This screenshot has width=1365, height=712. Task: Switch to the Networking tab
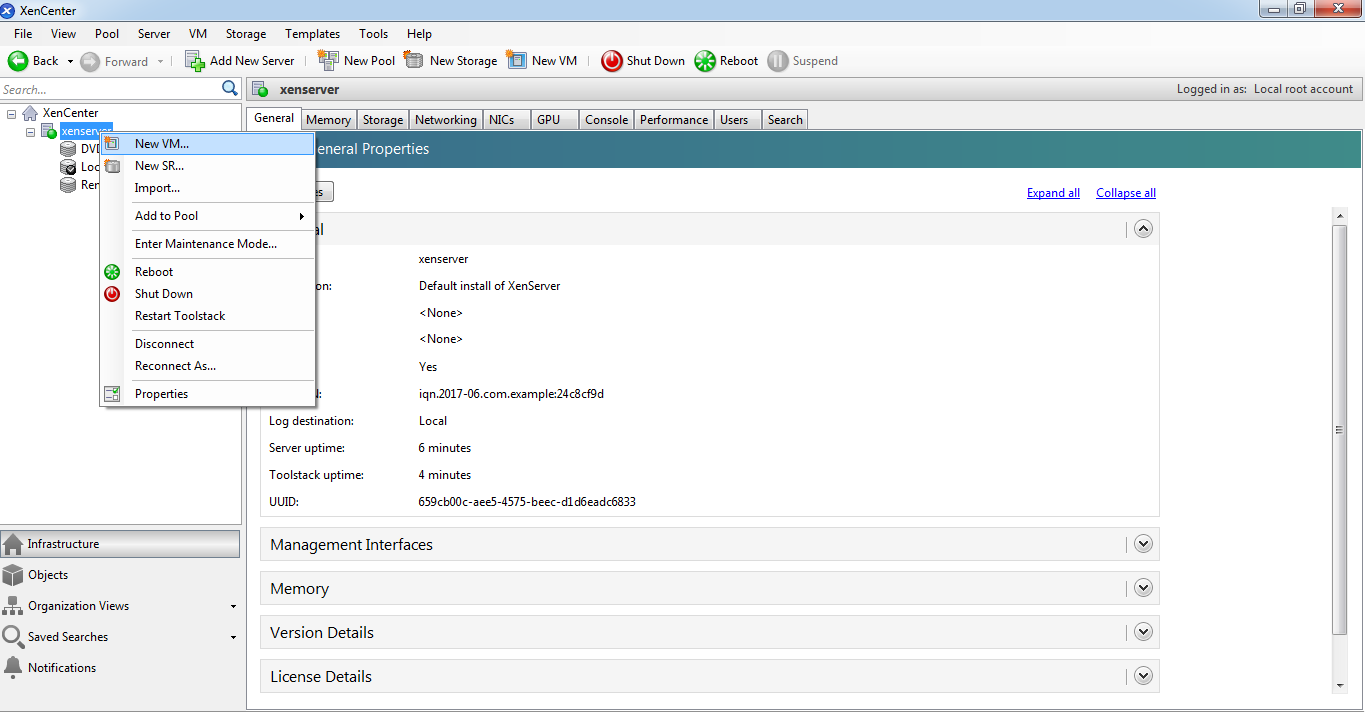tap(446, 120)
